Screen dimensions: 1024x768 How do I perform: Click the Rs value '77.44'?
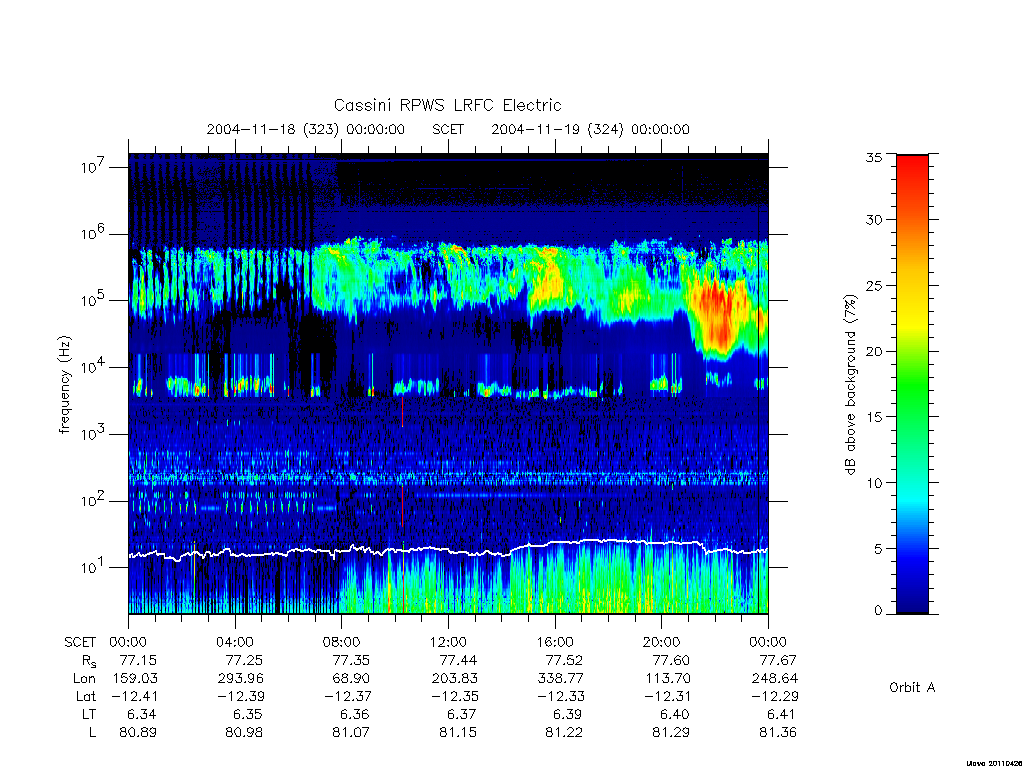pos(458,660)
